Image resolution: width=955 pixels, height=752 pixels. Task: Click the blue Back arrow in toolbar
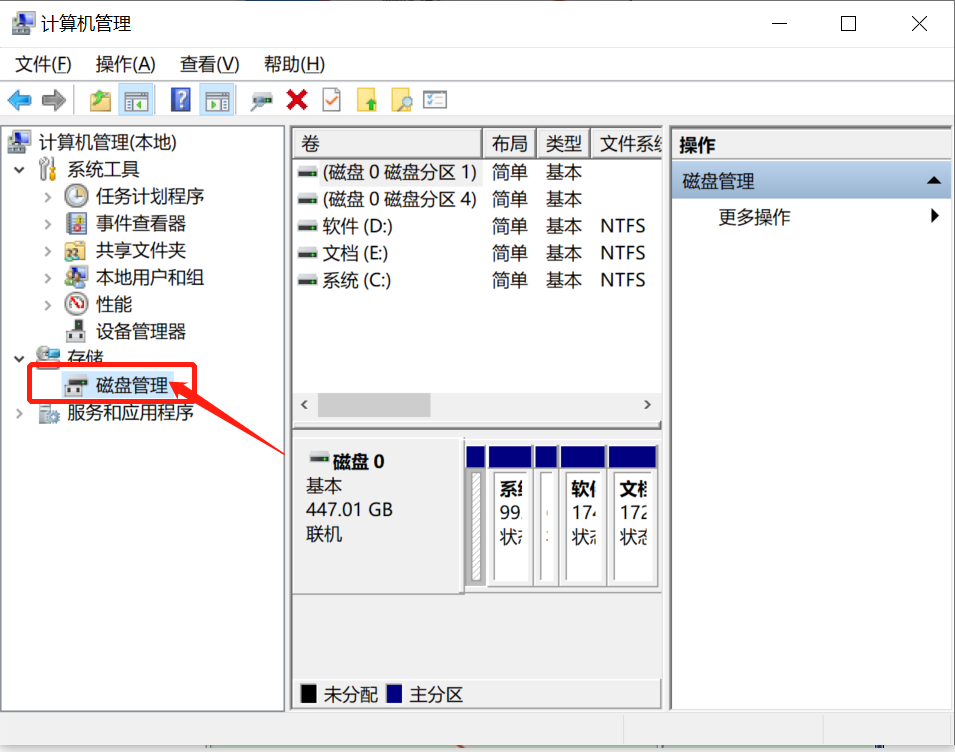pos(20,100)
